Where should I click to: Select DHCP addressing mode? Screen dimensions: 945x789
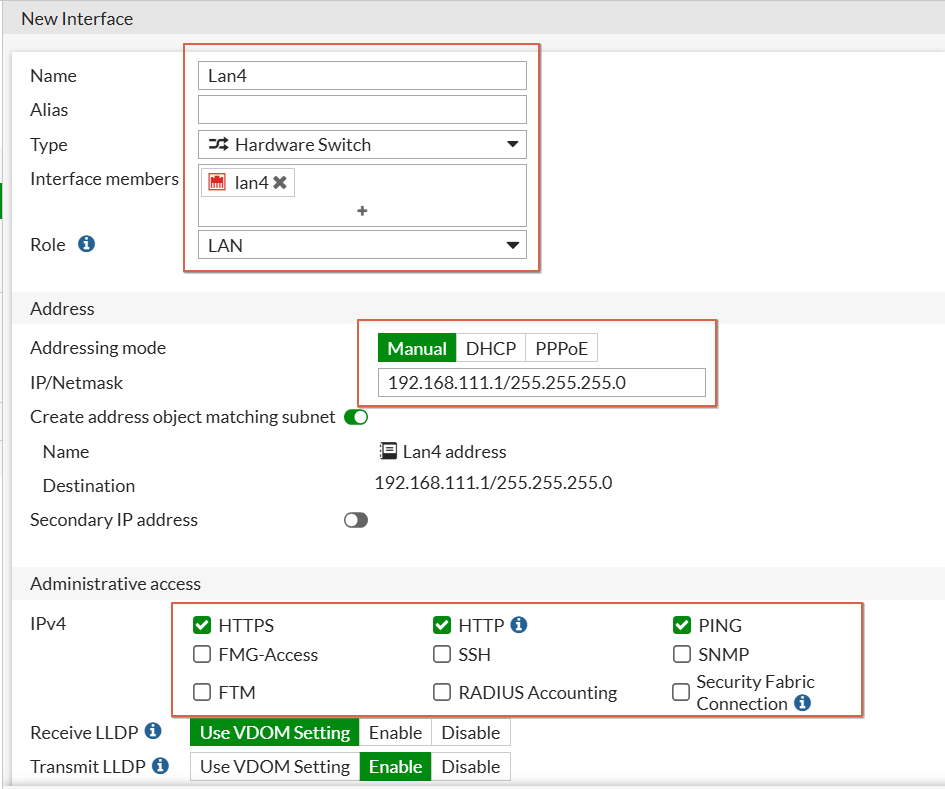tap(491, 348)
